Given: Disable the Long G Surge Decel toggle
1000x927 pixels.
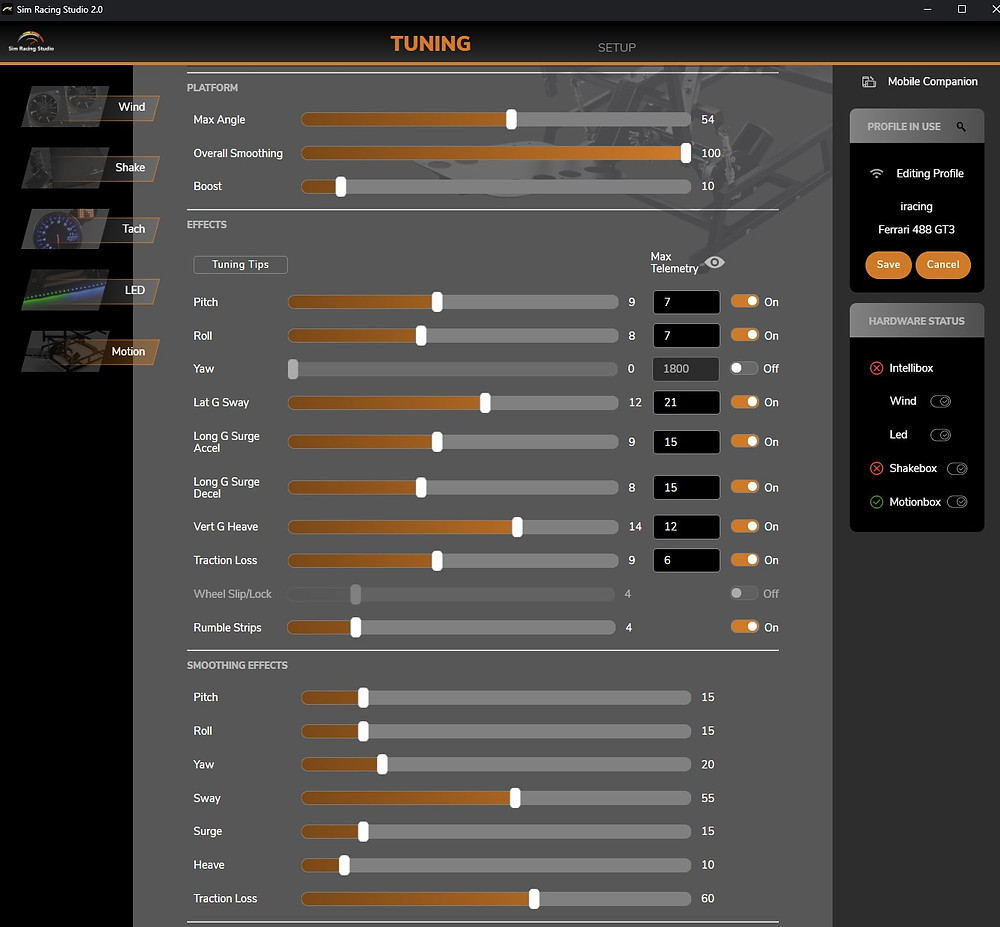Looking at the screenshot, I should click(x=744, y=487).
